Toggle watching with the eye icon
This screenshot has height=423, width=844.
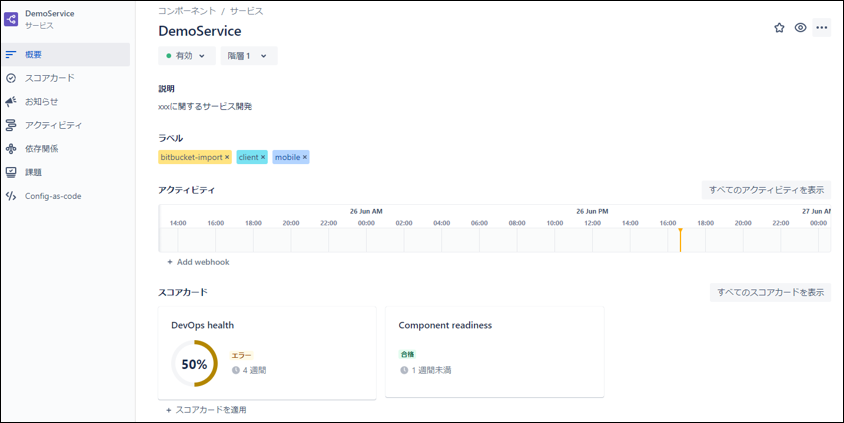point(800,27)
